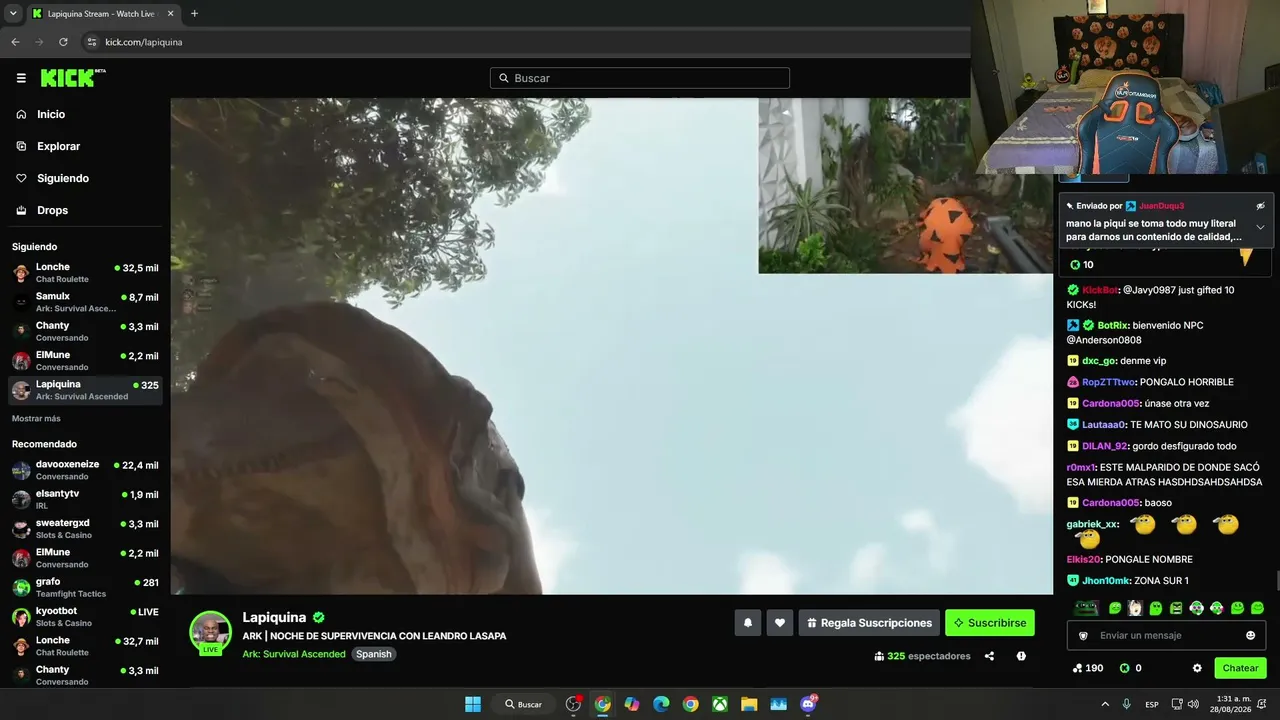Open the report stream exclamation icon
Screen dimensions: 1280x720
pos(1021,656)
